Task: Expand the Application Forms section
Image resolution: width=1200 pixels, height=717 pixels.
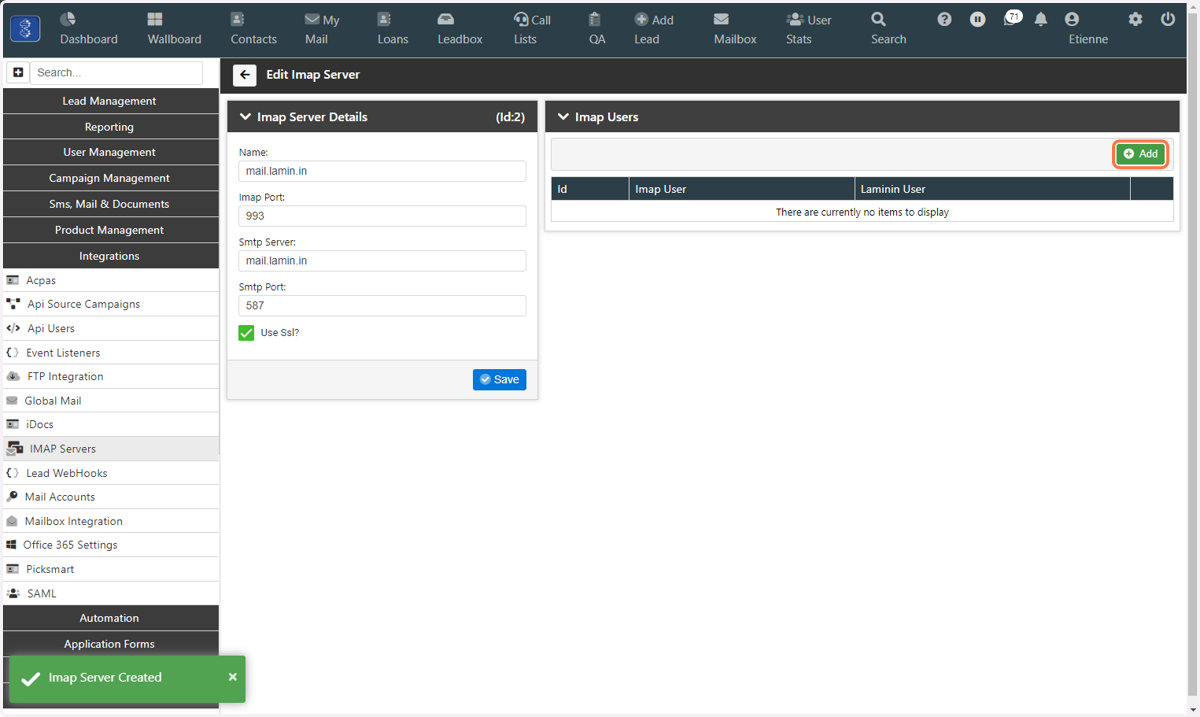Action: pos(110,644)
